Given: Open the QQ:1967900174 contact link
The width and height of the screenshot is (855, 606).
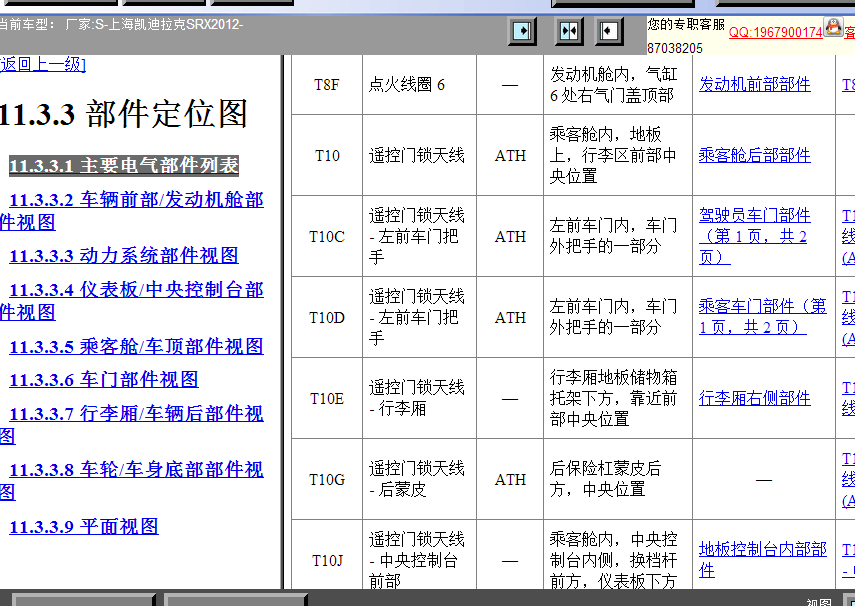Looking at the screenshot, I should [775, 32].
